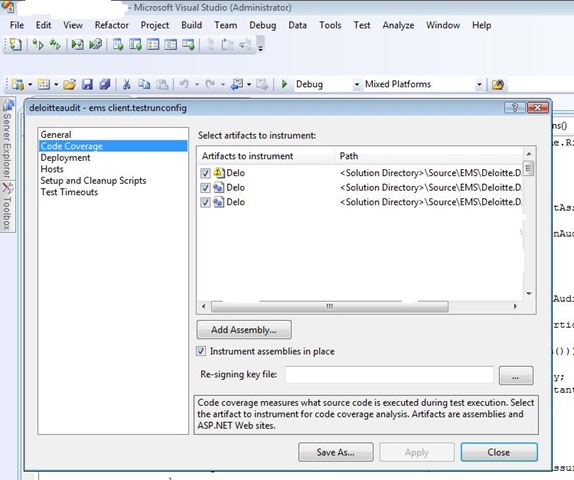The width and height of the screenshot is (574, 480).
Task: Click the Add Assembly button
Action: [244, 330]
